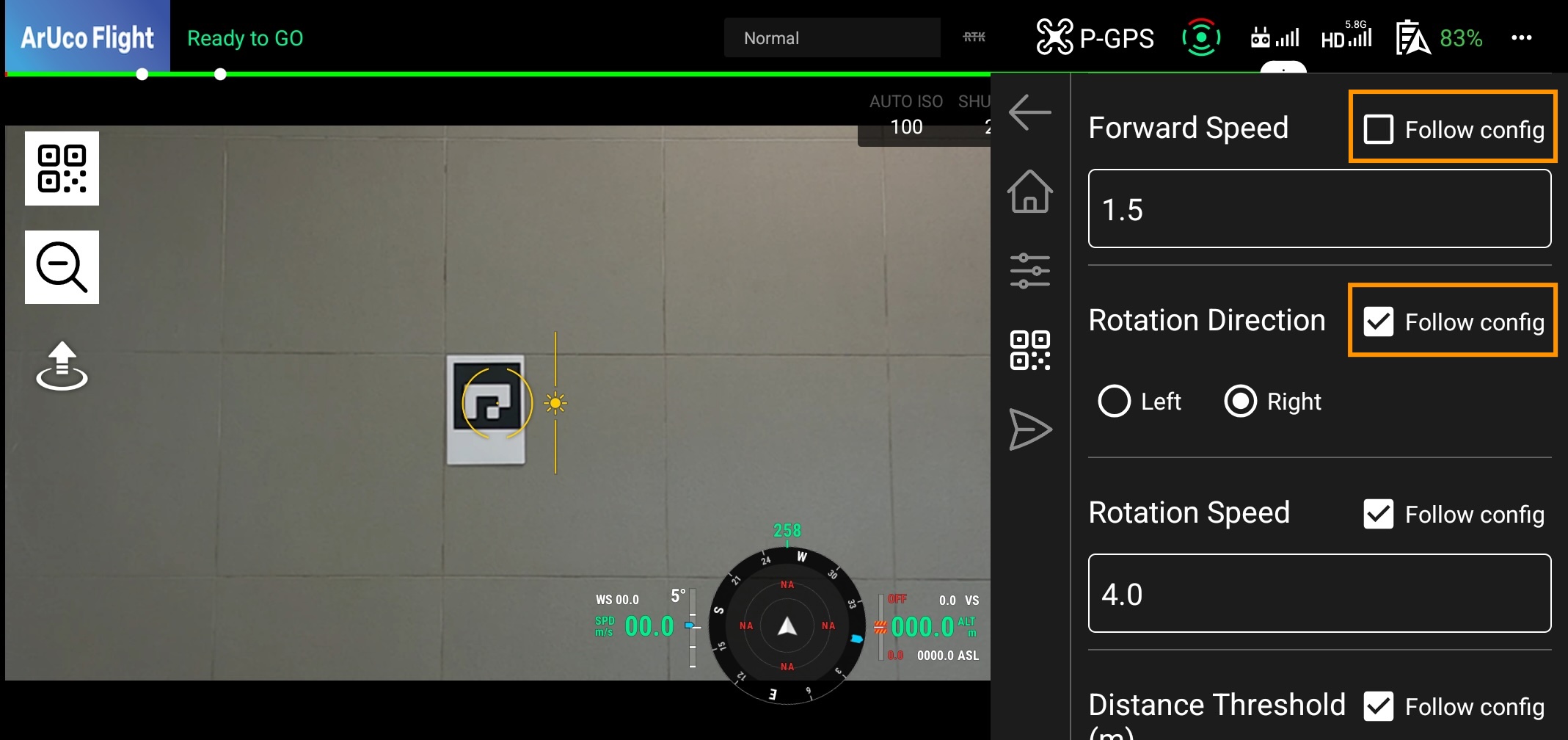Viewport: 1568px width, 740px height.
Task: Select the ArUco scan icon over the camera view
Action: coord(62,168)
